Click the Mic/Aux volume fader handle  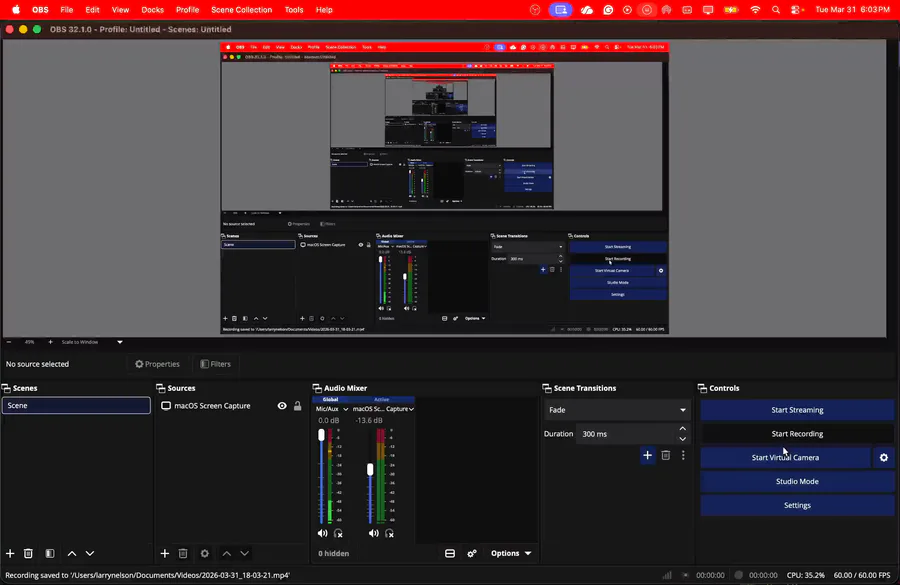point(321,435)
